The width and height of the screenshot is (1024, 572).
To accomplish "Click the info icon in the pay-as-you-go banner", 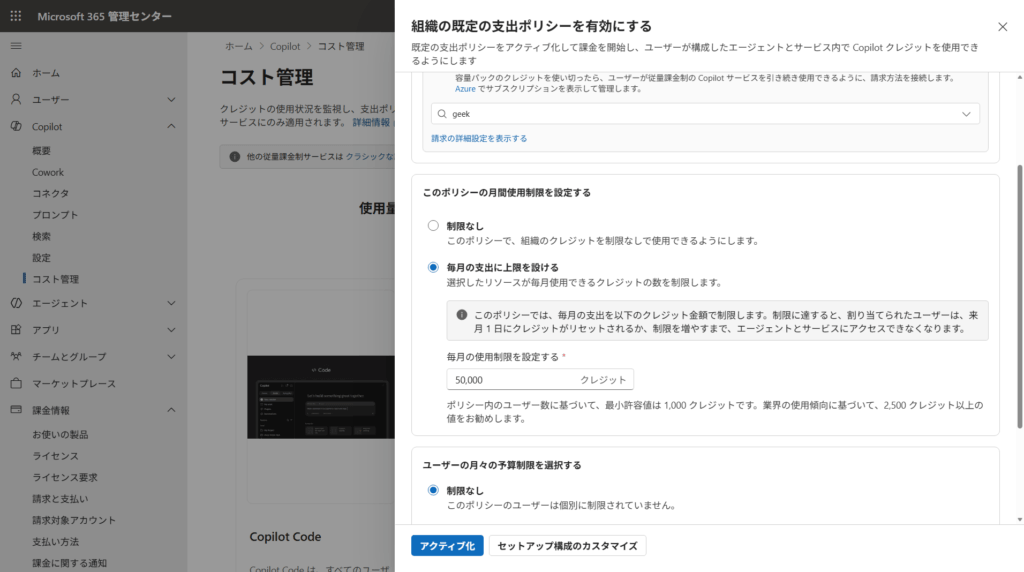I will [x=234, y=157].
